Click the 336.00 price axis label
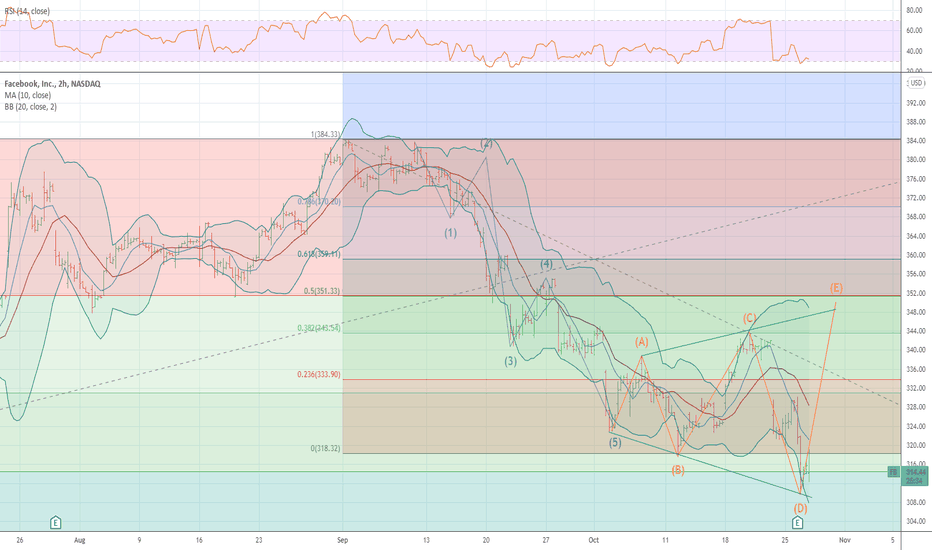 coord(916,369)
